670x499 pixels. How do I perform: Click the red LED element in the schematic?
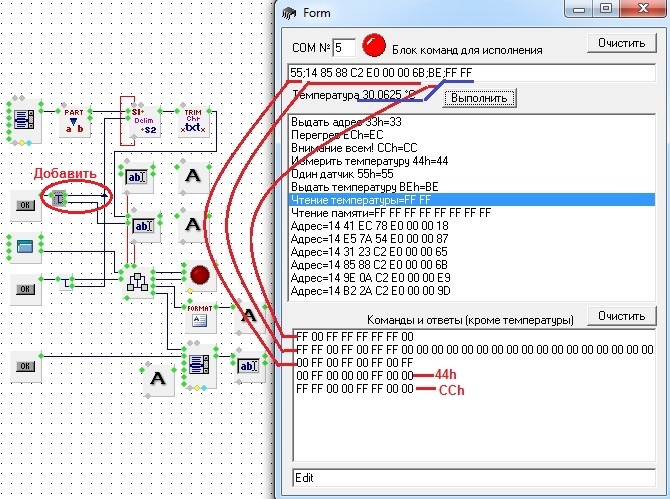(x=198, y=275)
